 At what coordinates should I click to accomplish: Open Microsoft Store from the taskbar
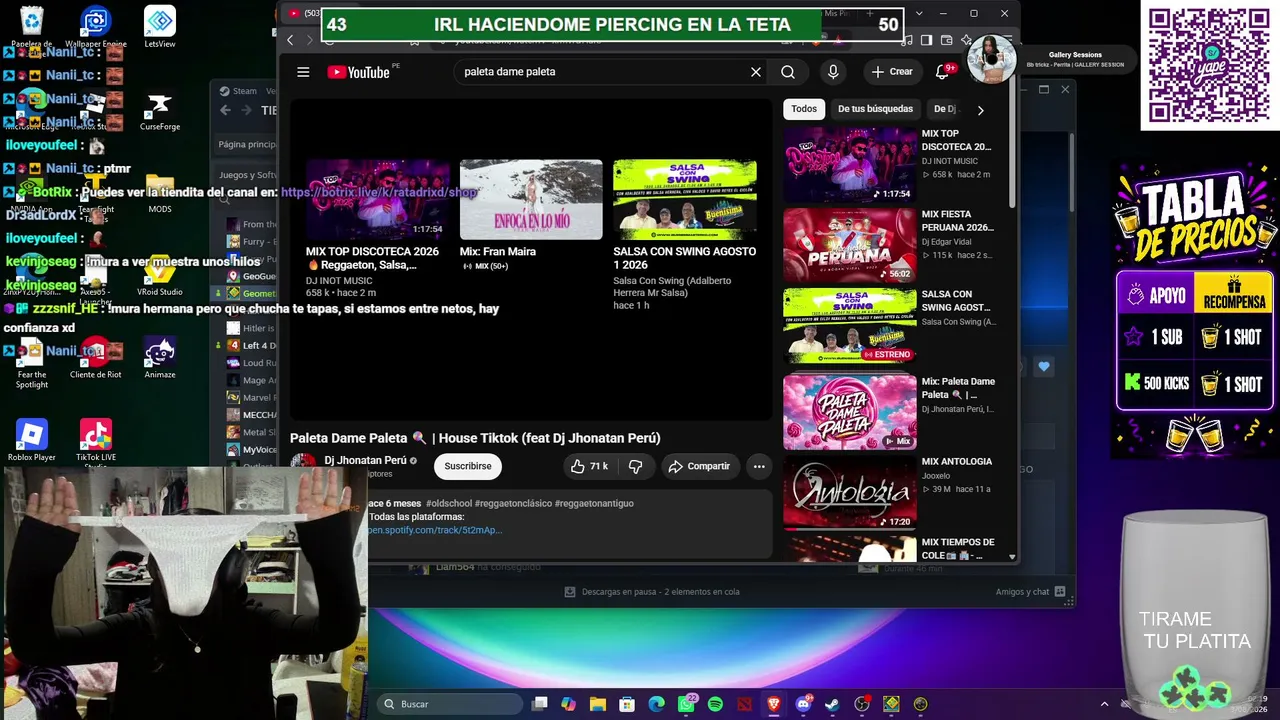(627, 704)
